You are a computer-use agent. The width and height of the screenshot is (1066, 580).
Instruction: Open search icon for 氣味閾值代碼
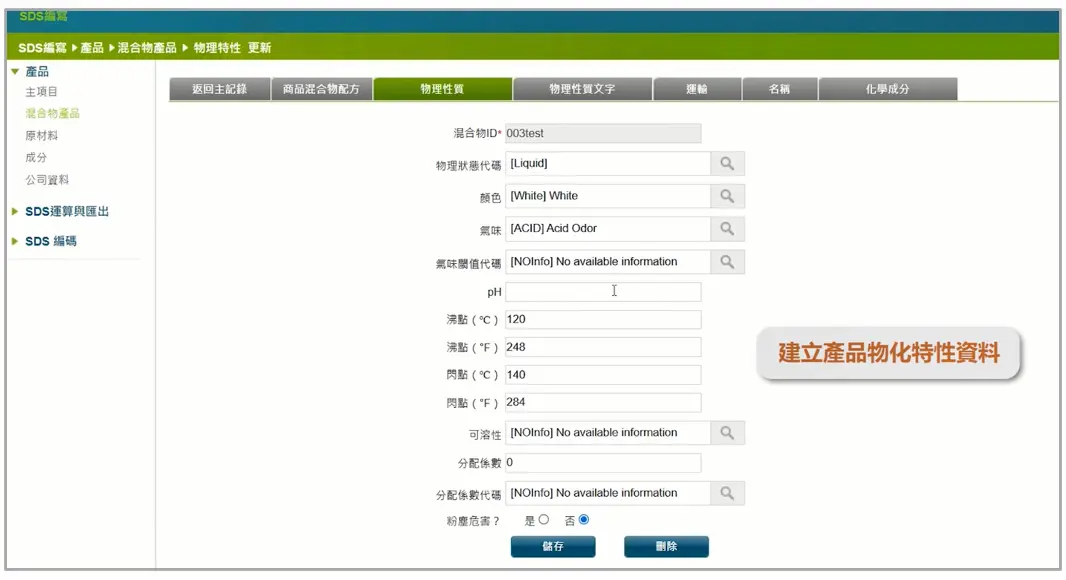pyautogui.click(x=727, y=262)
